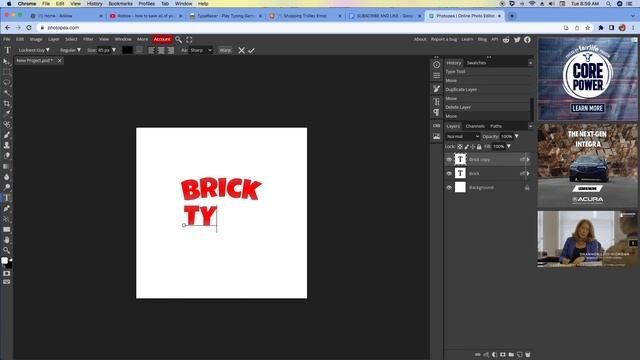Align text right

(x=171, y=50)
